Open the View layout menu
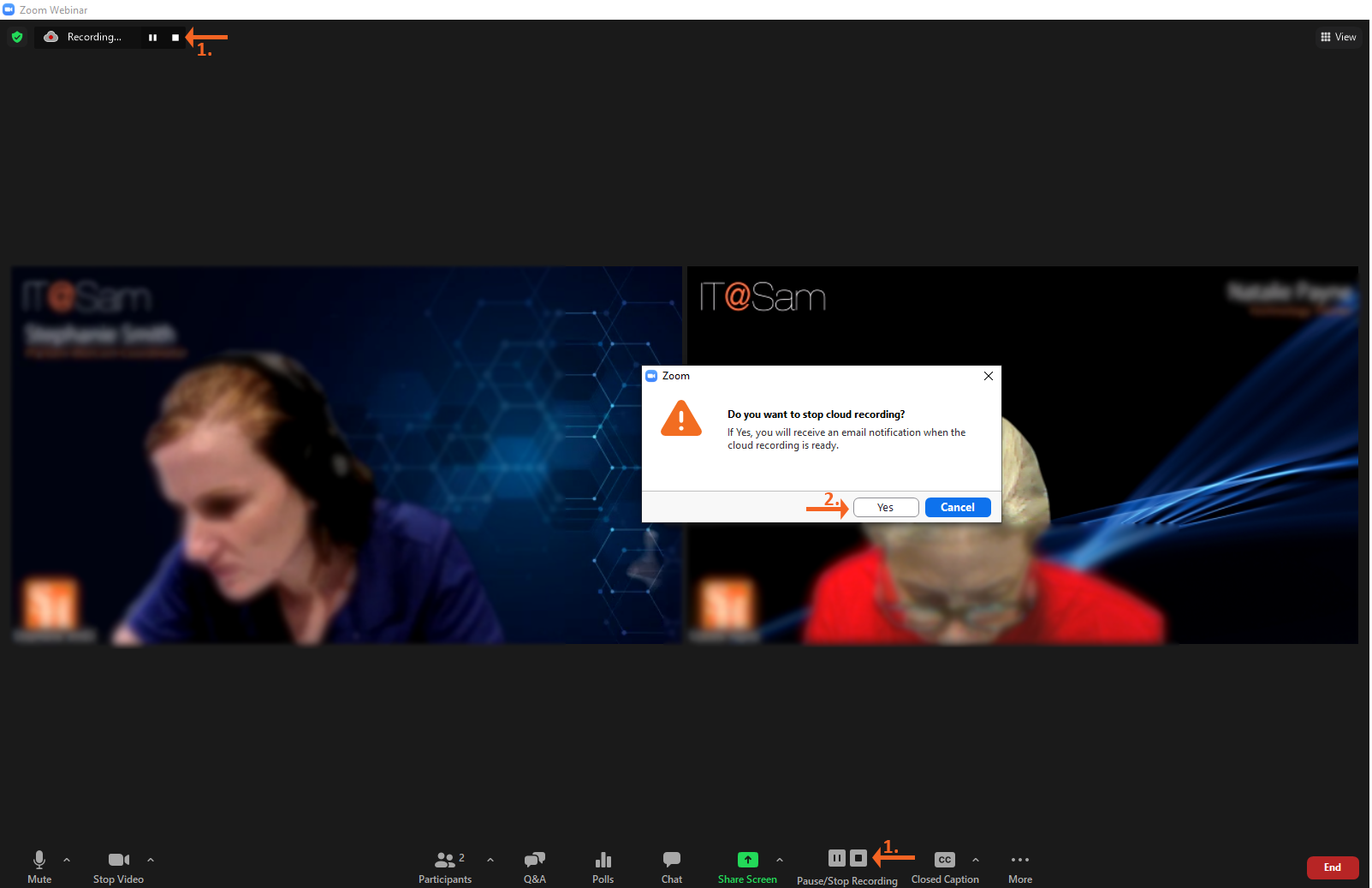Image resolution: width=1372 pixels, height=888 pixels. 1339,37
